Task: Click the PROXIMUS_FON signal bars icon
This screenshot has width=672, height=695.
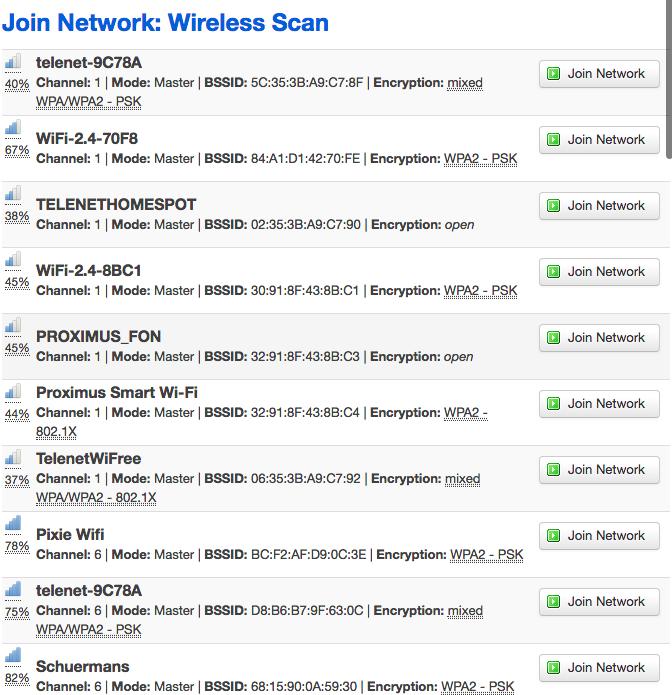Action: click(13, 326)
